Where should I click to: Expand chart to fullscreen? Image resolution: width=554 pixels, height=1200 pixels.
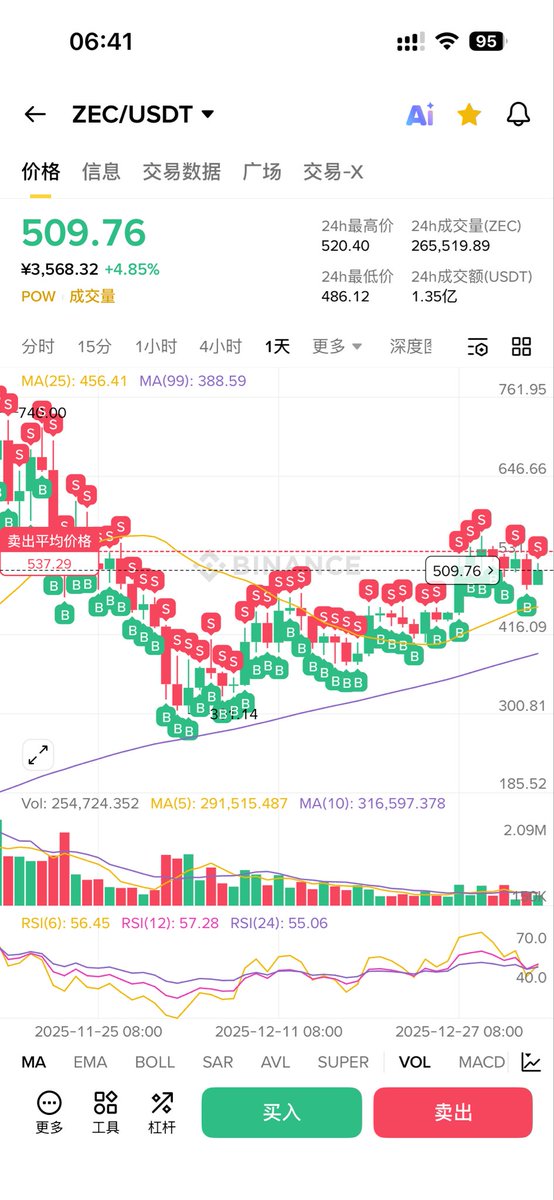pyautogui.click(x=38, y=755)
